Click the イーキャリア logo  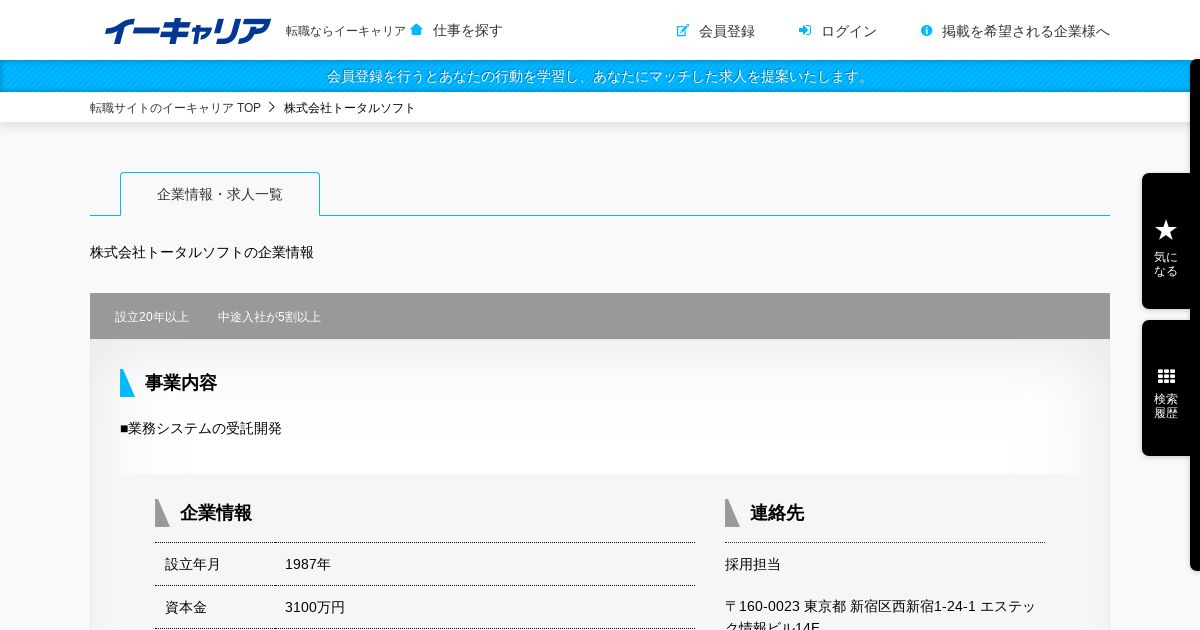(187, 31)
